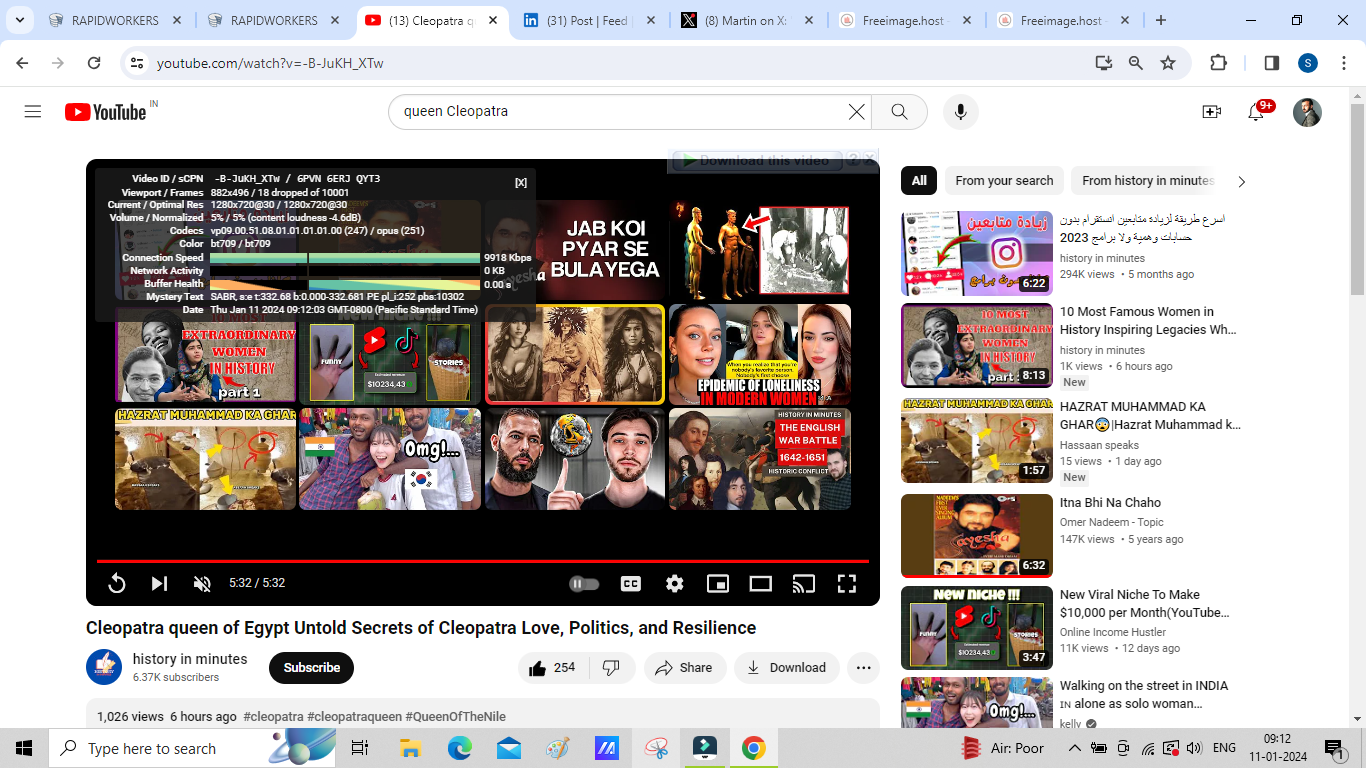Open the Arabic Instagram followers video thumbnail
The height and width of the screenshot is (768, 1366).
(977, 253)
